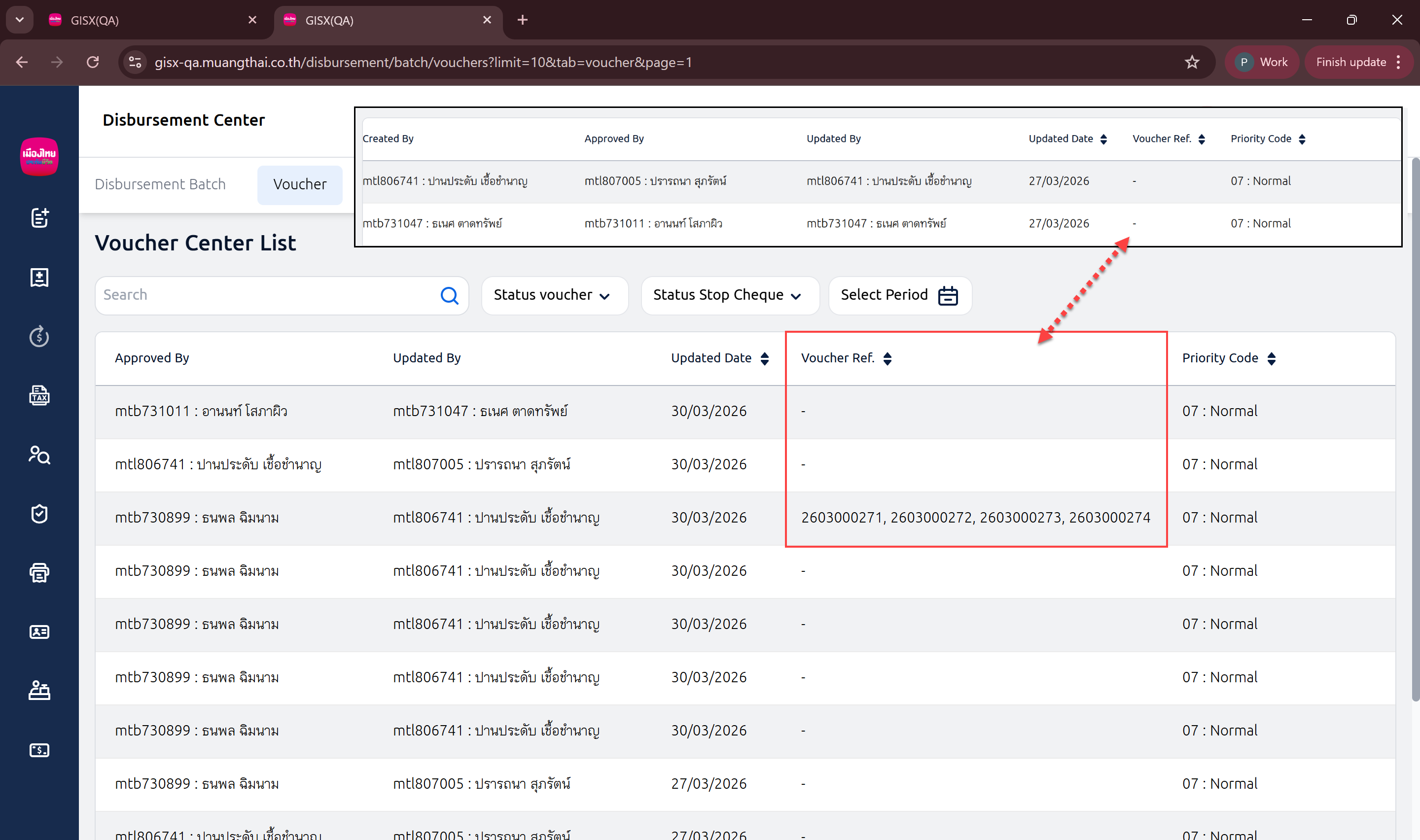
Task: Sort by Updated Date column
Action: pyautogui.click(x=764, y=358)
